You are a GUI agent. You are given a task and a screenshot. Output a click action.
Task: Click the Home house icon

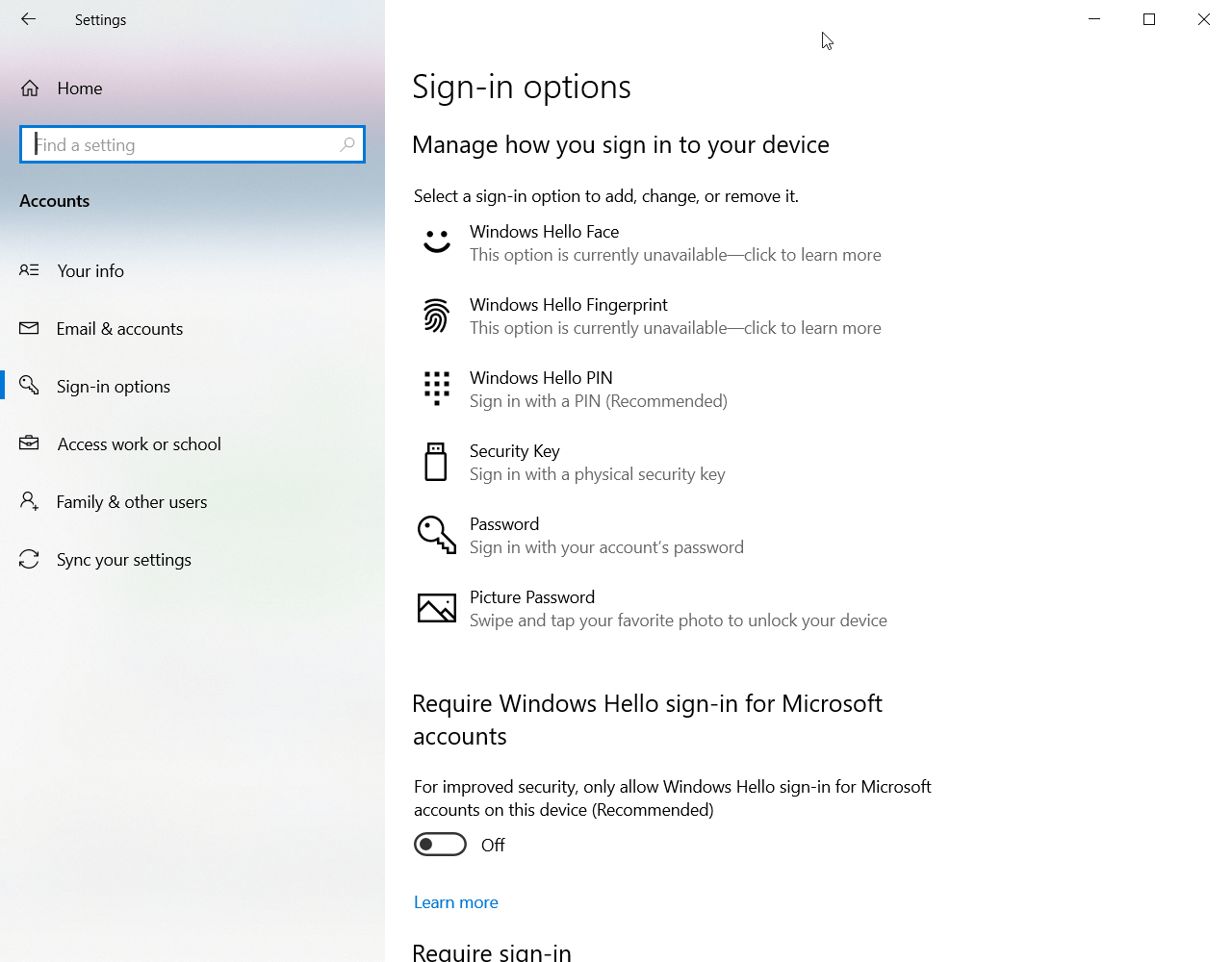point(30,89)
